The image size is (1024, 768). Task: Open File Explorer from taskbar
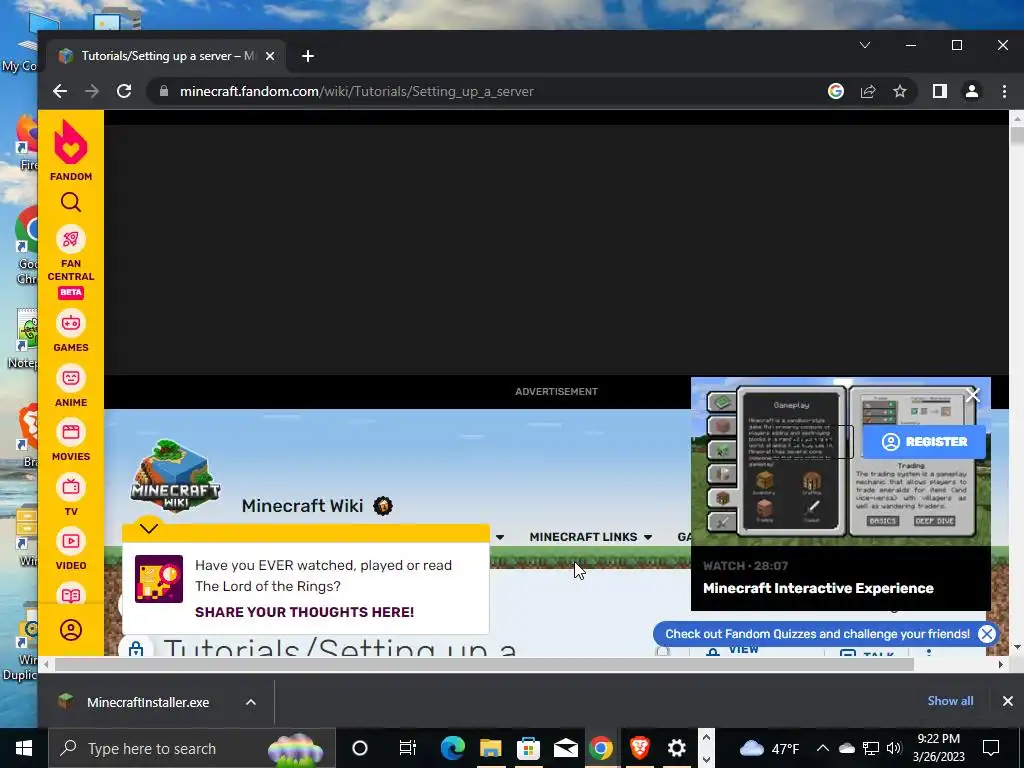pyautogui.click(x=490, y=748)
